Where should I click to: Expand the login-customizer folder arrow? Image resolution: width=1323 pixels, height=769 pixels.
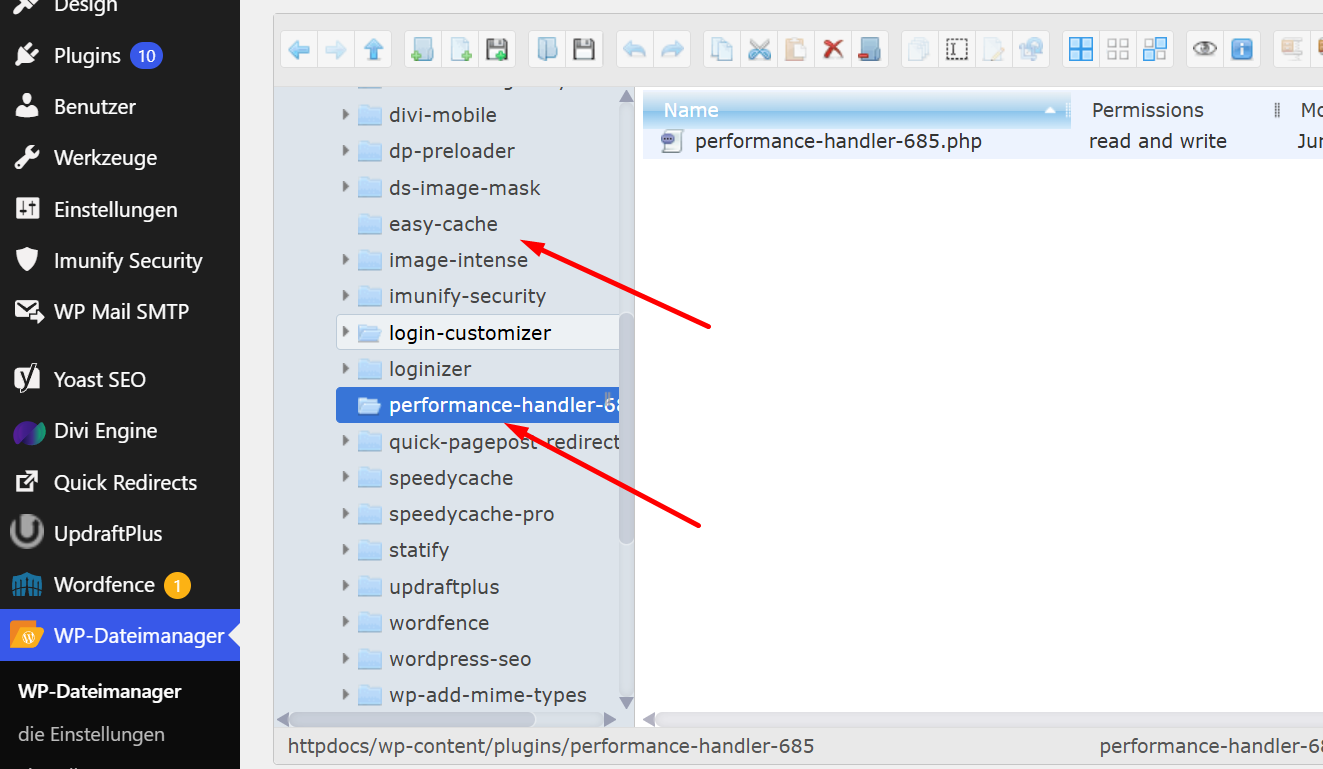(x=346, y=332)
